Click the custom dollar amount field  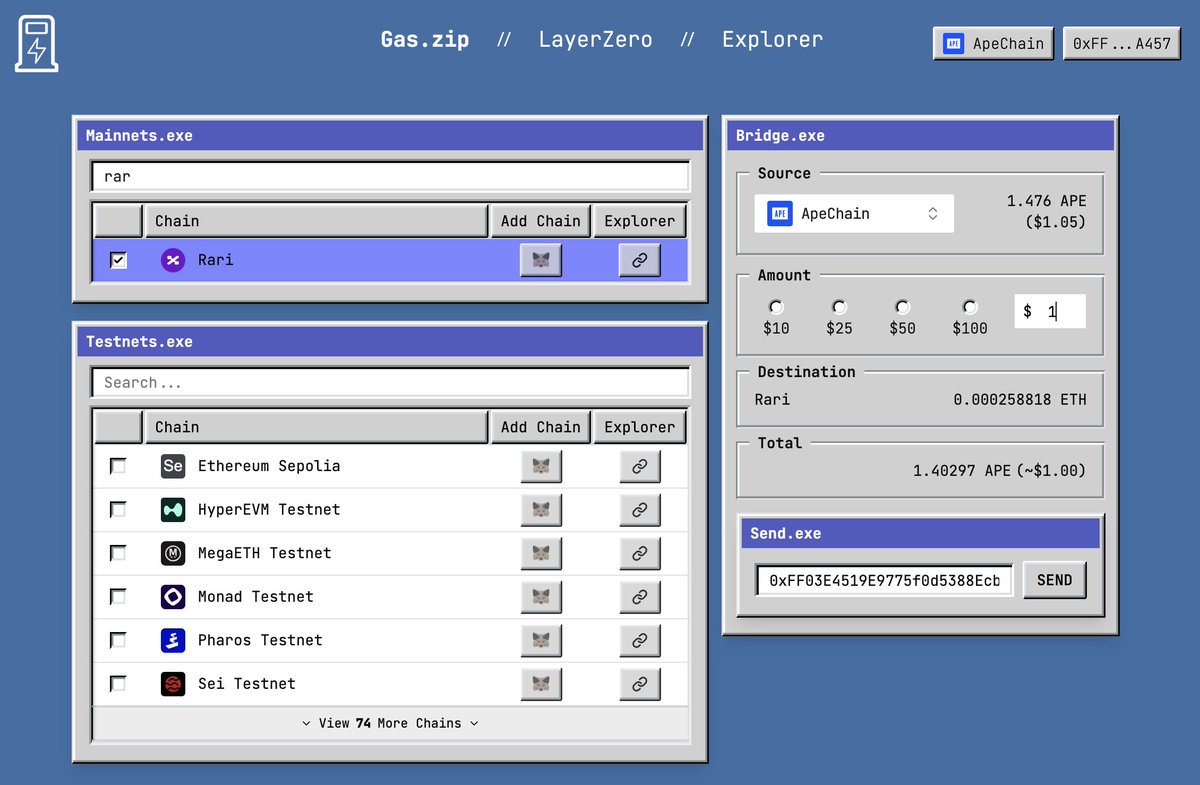click(x=1050, y=312)
